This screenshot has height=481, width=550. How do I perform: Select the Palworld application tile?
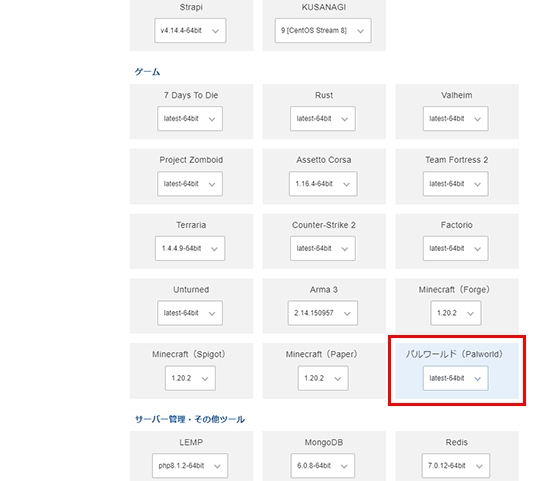tap(457, 370)
